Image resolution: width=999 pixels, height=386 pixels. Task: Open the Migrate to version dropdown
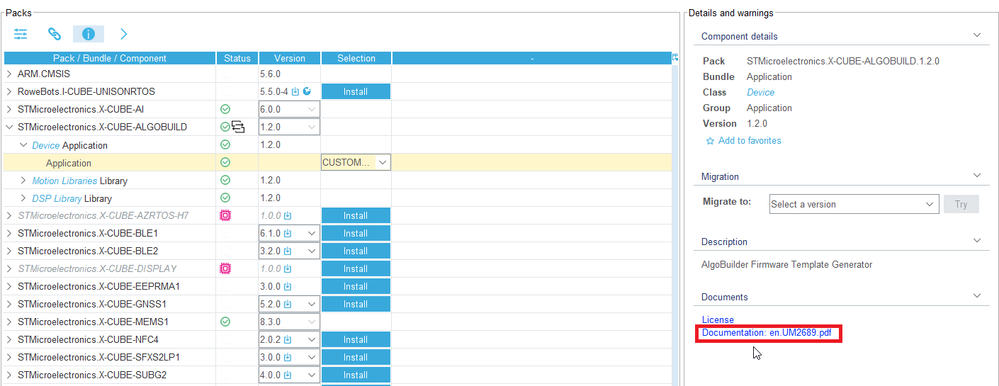(854, 204)
